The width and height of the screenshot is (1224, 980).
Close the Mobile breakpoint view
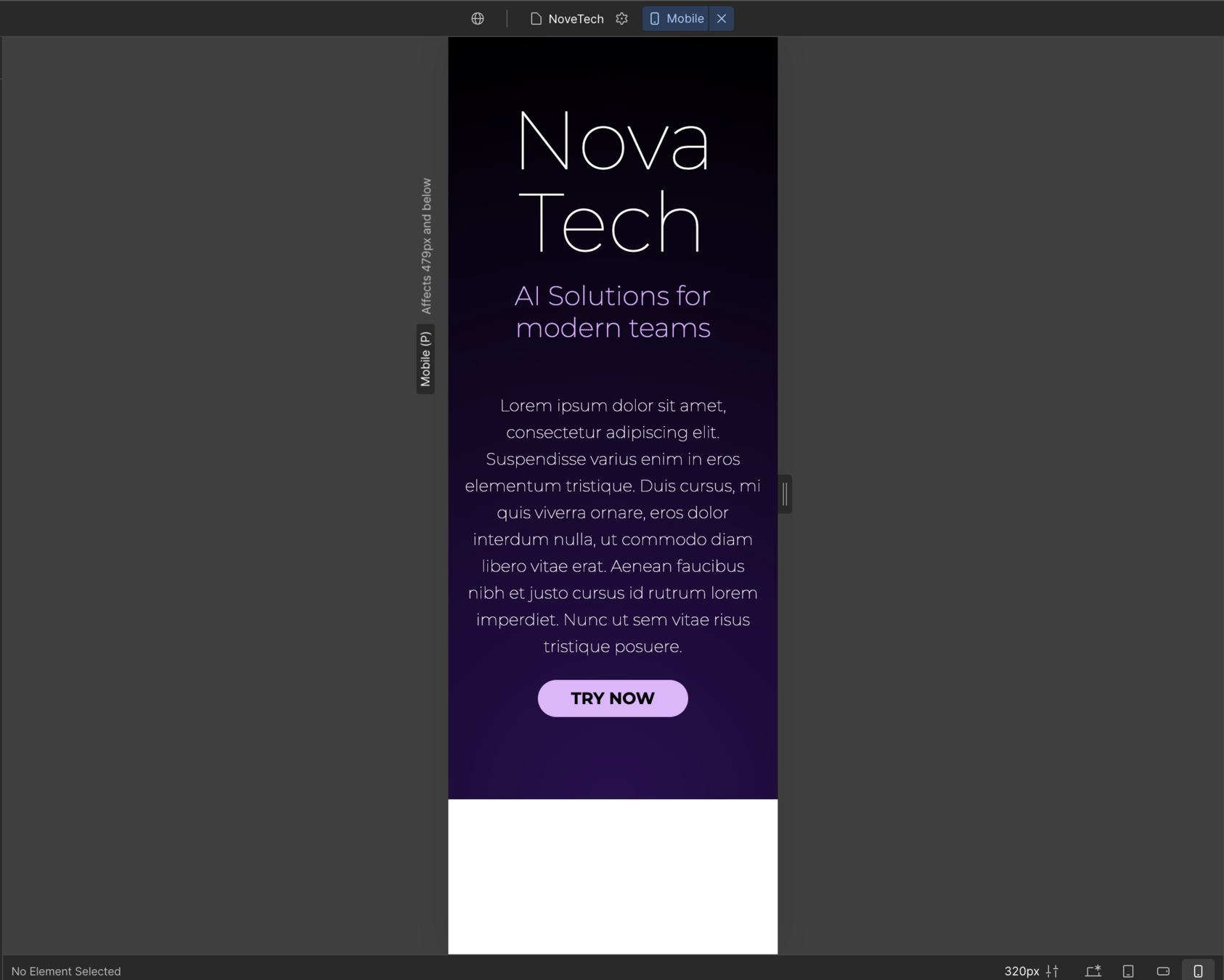[722, 19]
